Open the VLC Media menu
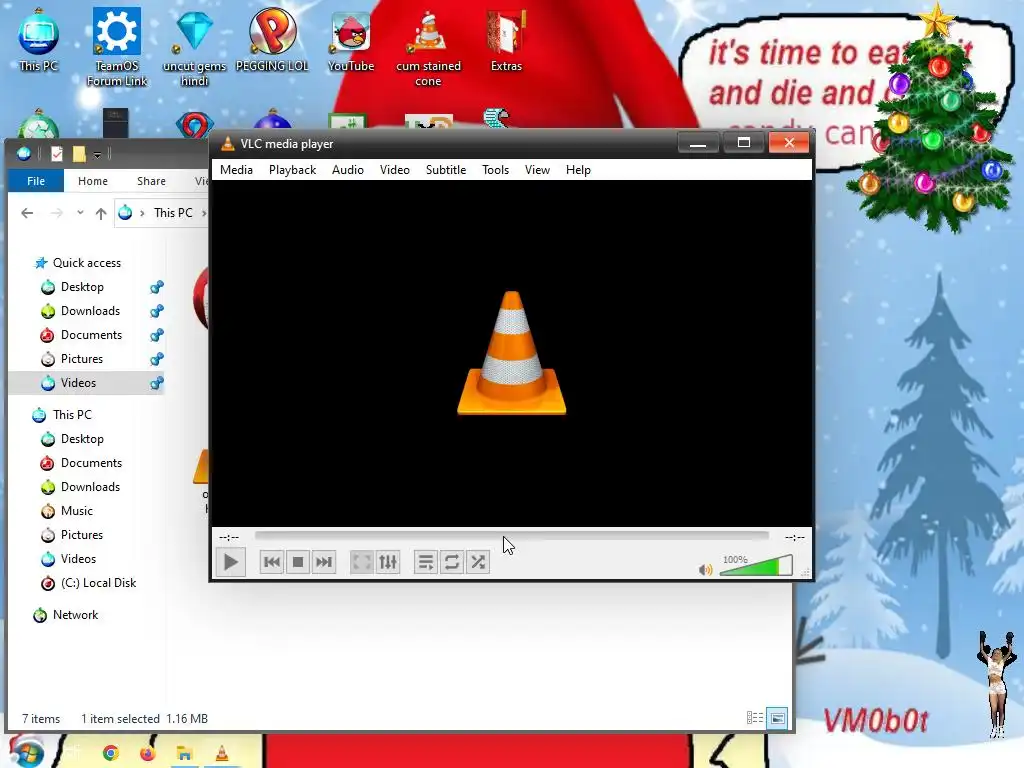Screen dimensions: 1024x768 pyautogui.click(x=236, y=170)
